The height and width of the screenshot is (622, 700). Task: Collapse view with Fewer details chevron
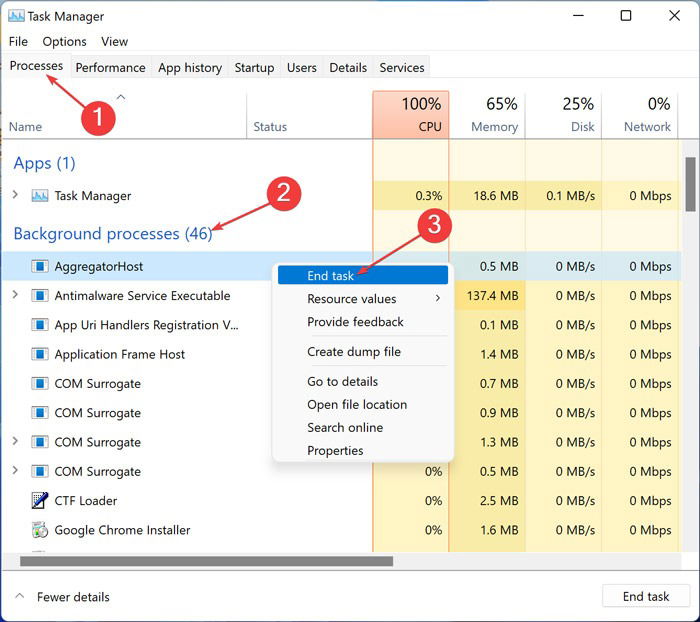coord(19,597)
